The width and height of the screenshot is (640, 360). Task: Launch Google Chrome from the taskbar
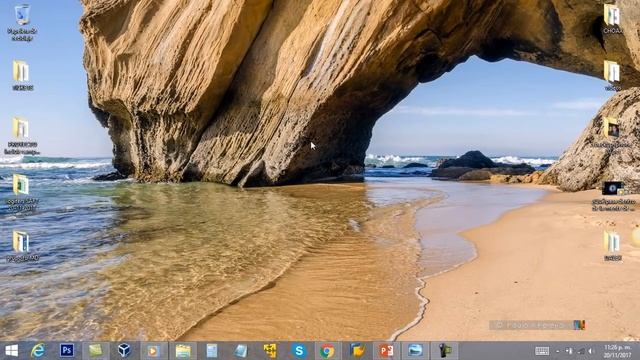[x=327, y=351]
